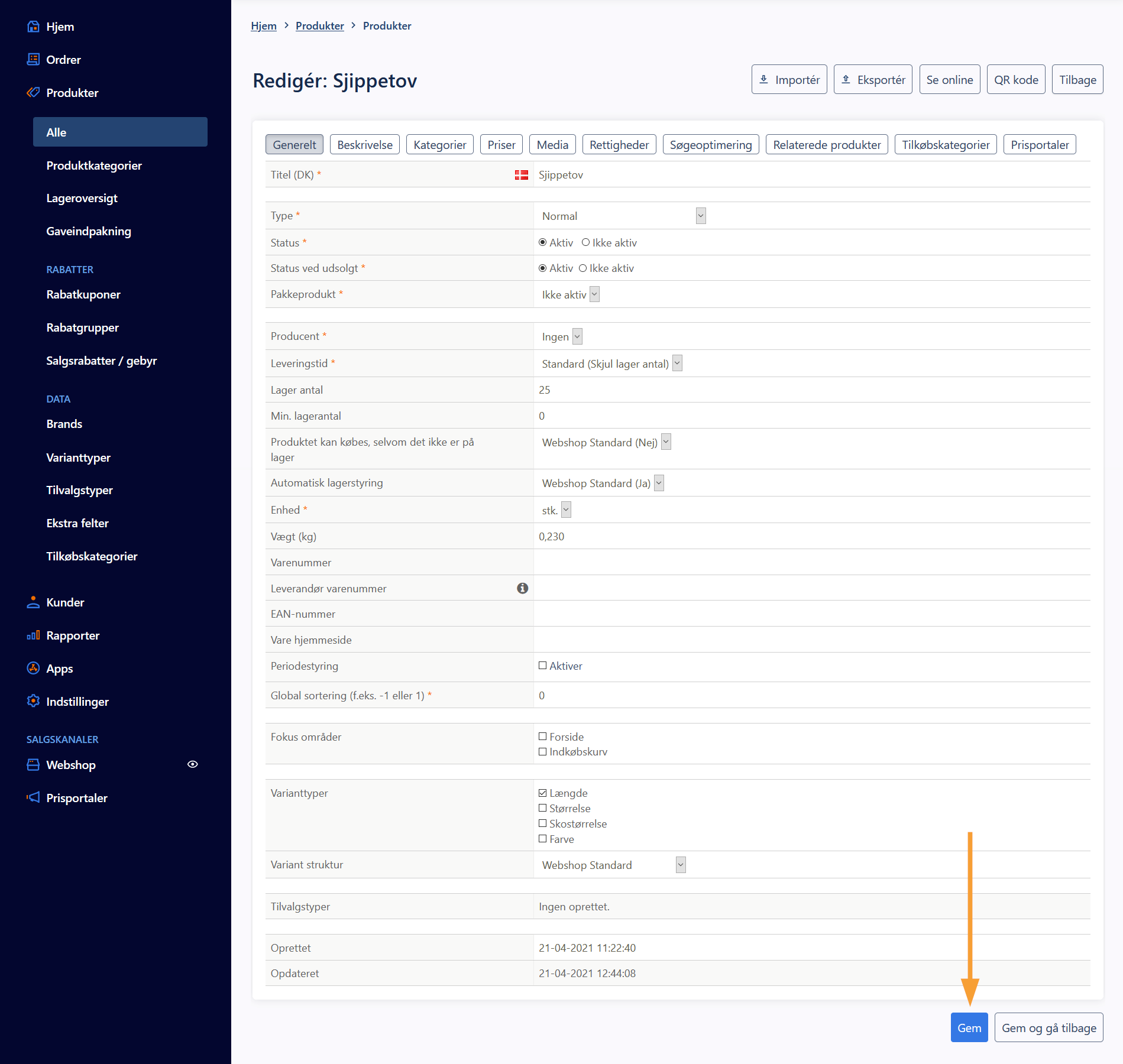Click the Lager antal input field
Screen dimensions: 1123x1064
[x=810, y=390]
